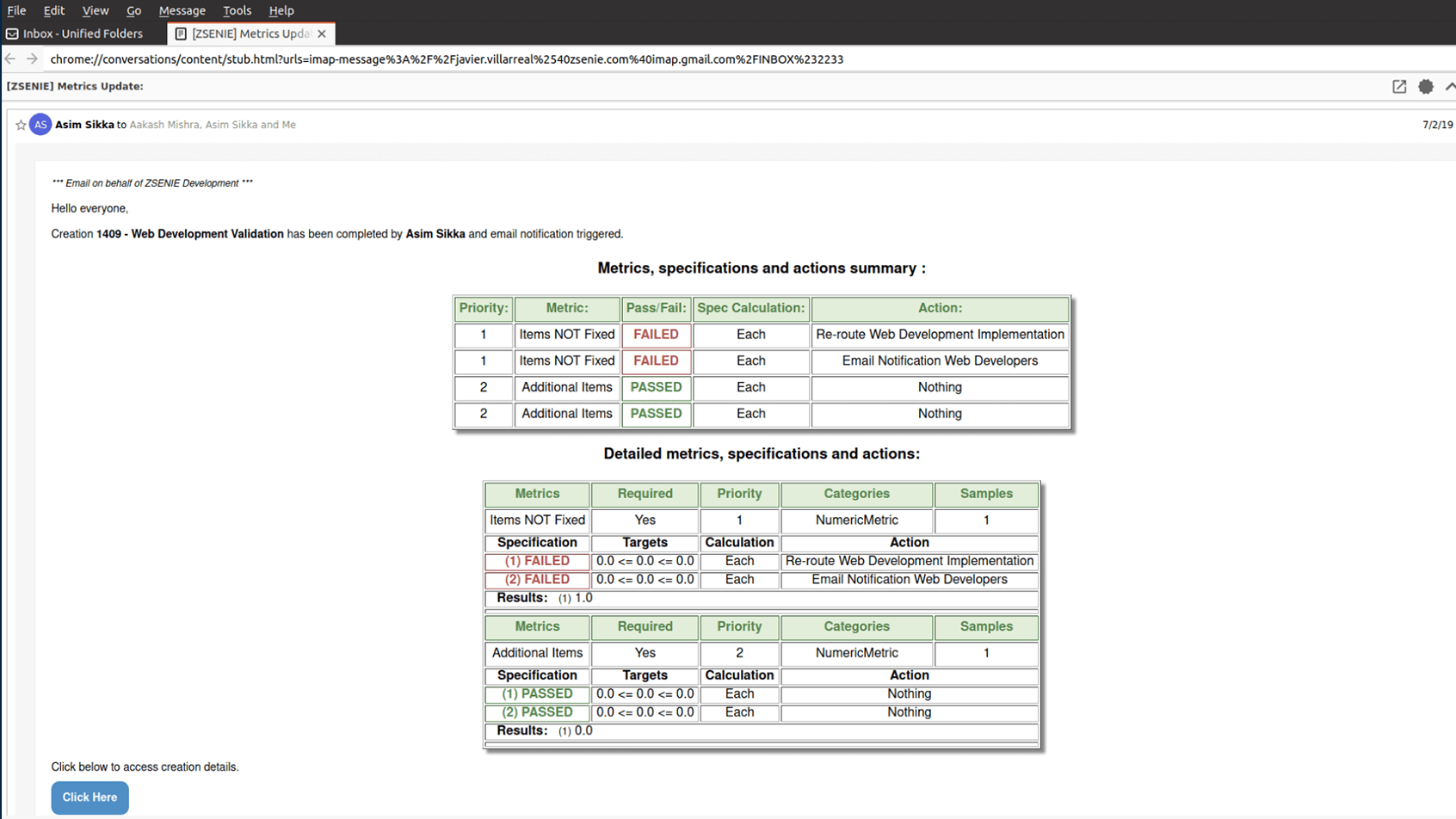Collapse the message header chevron
Image resolution: width=1456 pixels, height=819 pixels.
coord(1450,87)
